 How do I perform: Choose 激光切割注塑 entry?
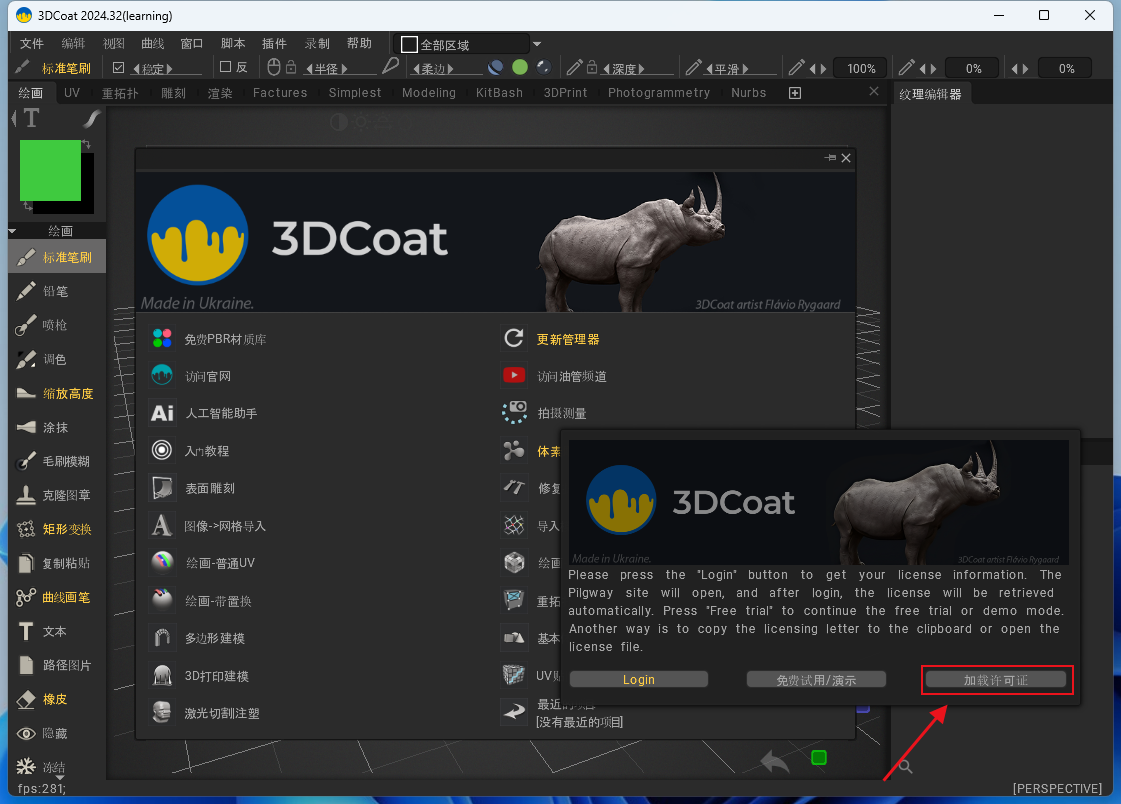point(205,713)
